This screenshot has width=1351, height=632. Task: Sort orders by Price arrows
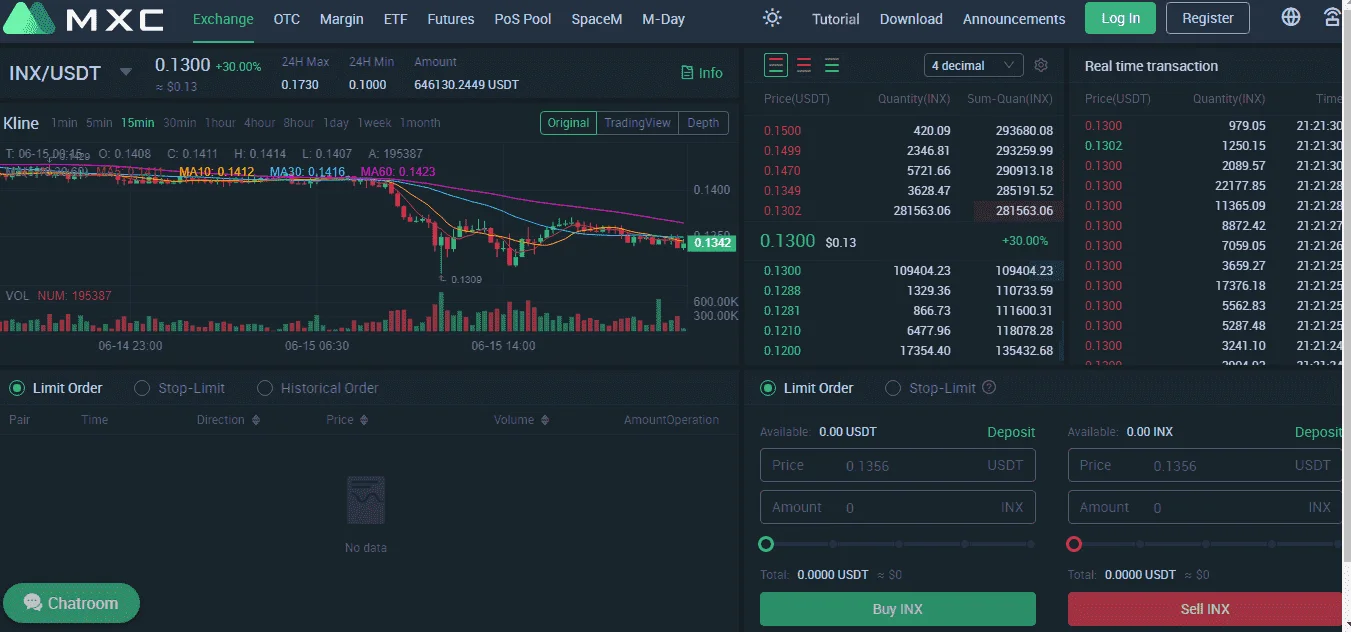point(364,420)
